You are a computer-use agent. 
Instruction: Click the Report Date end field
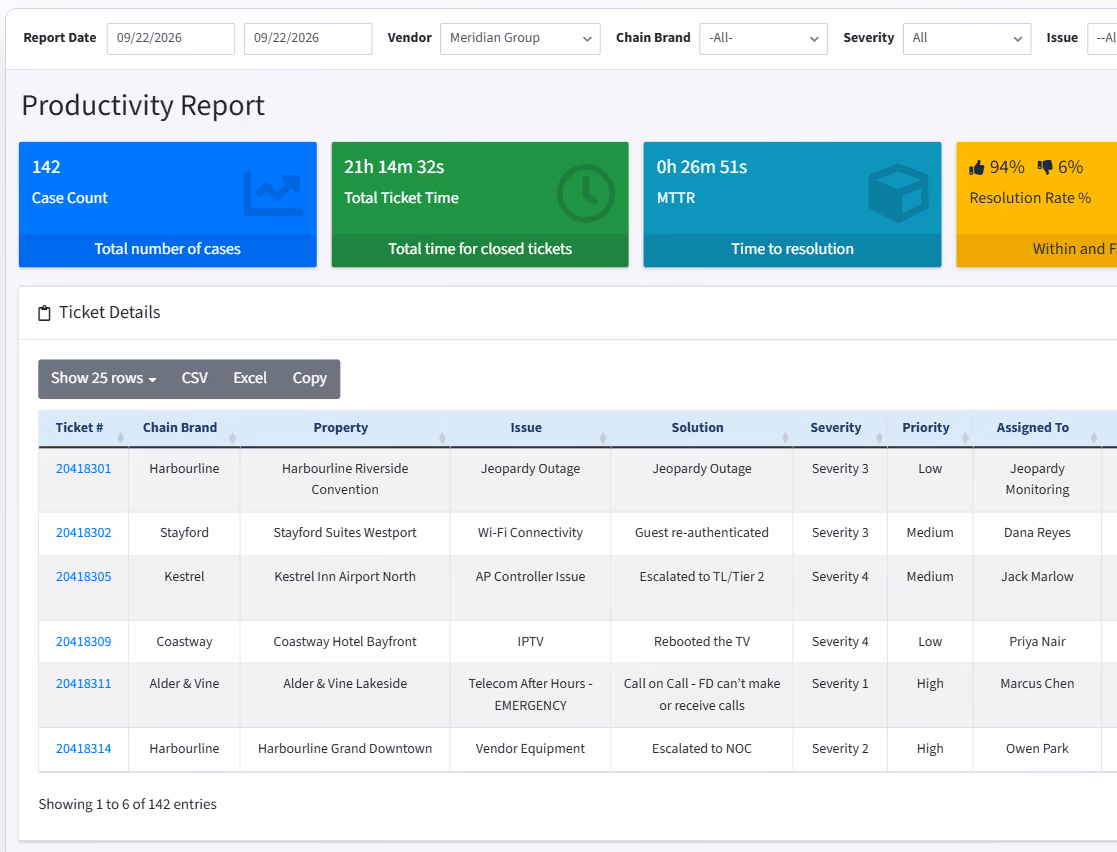[308, 38]
